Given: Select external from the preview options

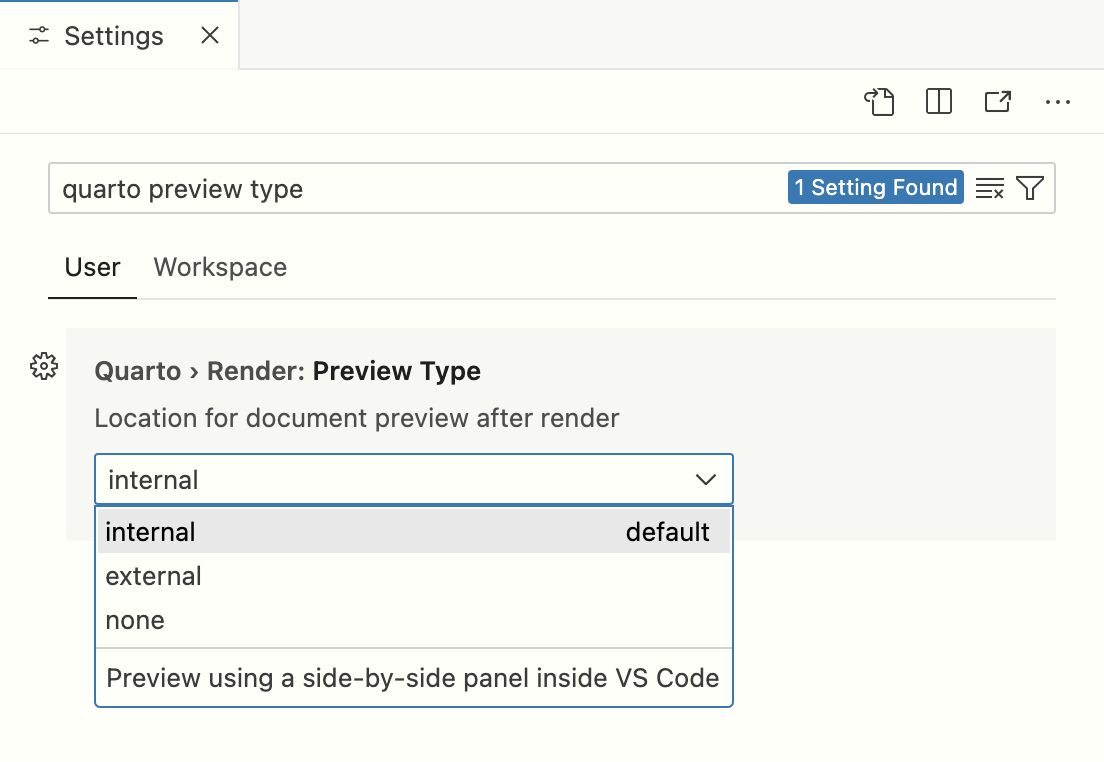Looking at the screenshot, I should tap(152, 576).
